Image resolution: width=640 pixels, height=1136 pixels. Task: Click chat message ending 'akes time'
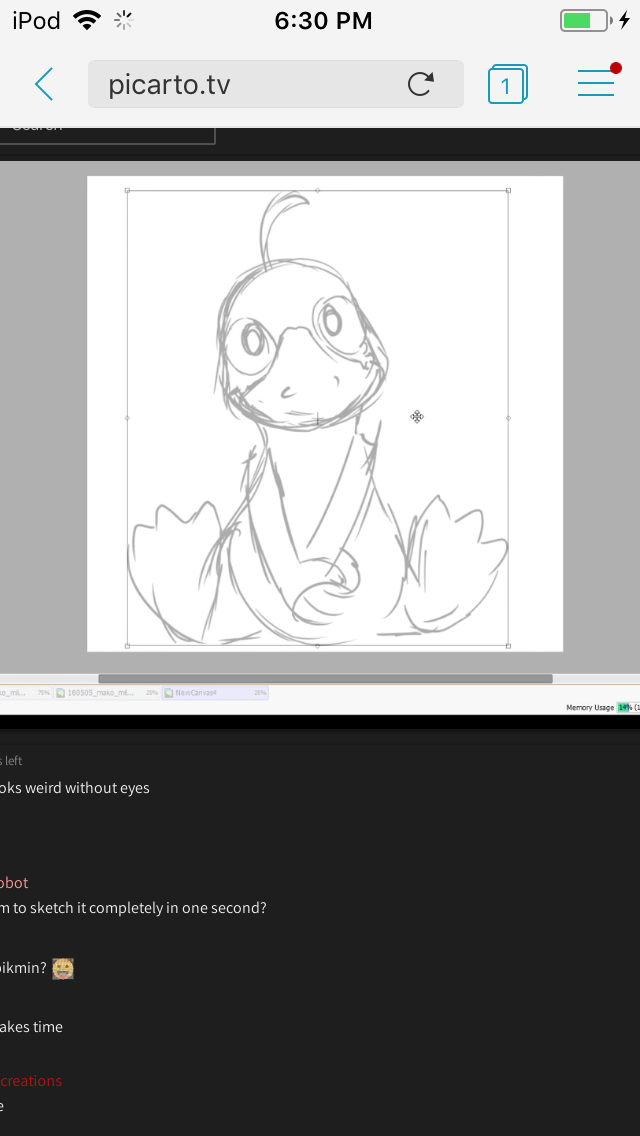pos(31,1027)
